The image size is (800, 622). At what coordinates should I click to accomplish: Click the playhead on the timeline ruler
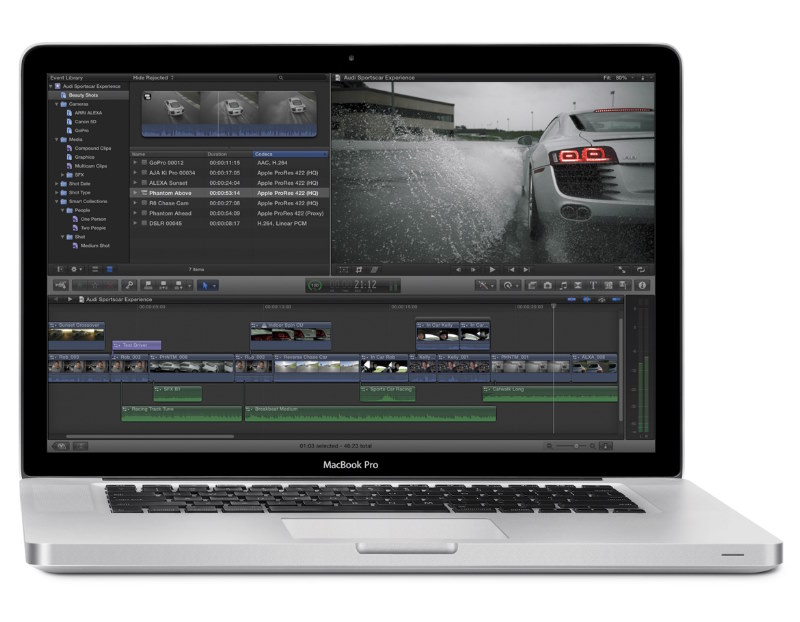(x=554, y=307)
